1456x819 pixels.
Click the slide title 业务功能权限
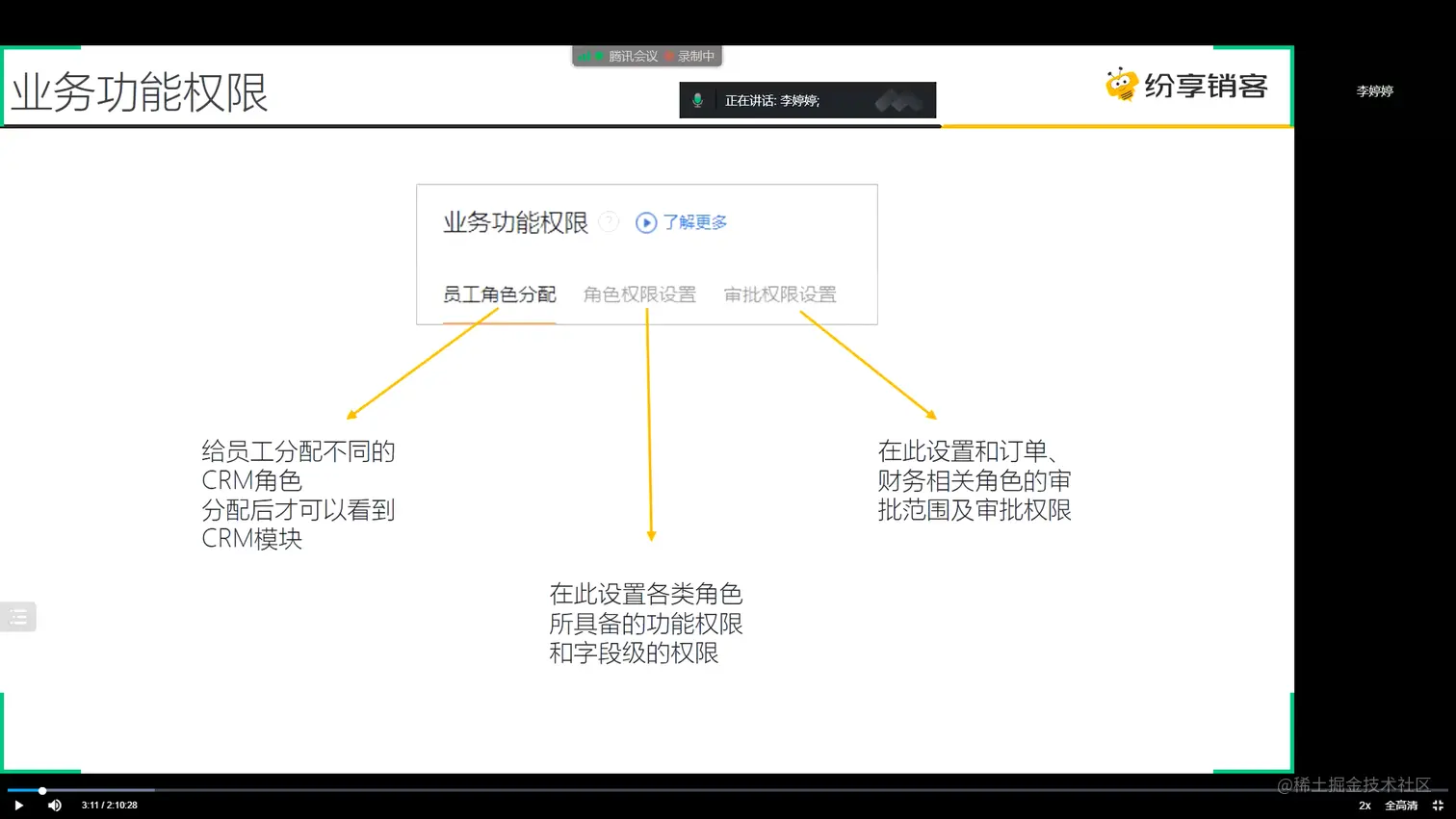(140, 92)
